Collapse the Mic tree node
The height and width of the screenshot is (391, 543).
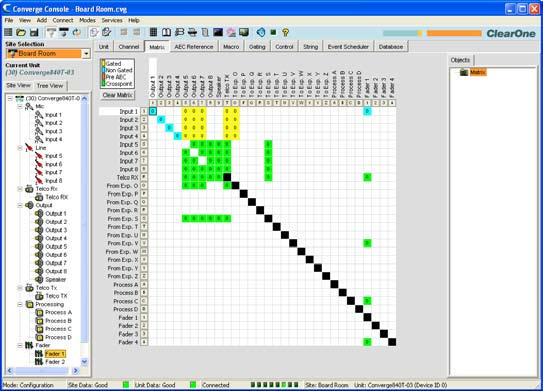tap(20, 107)
